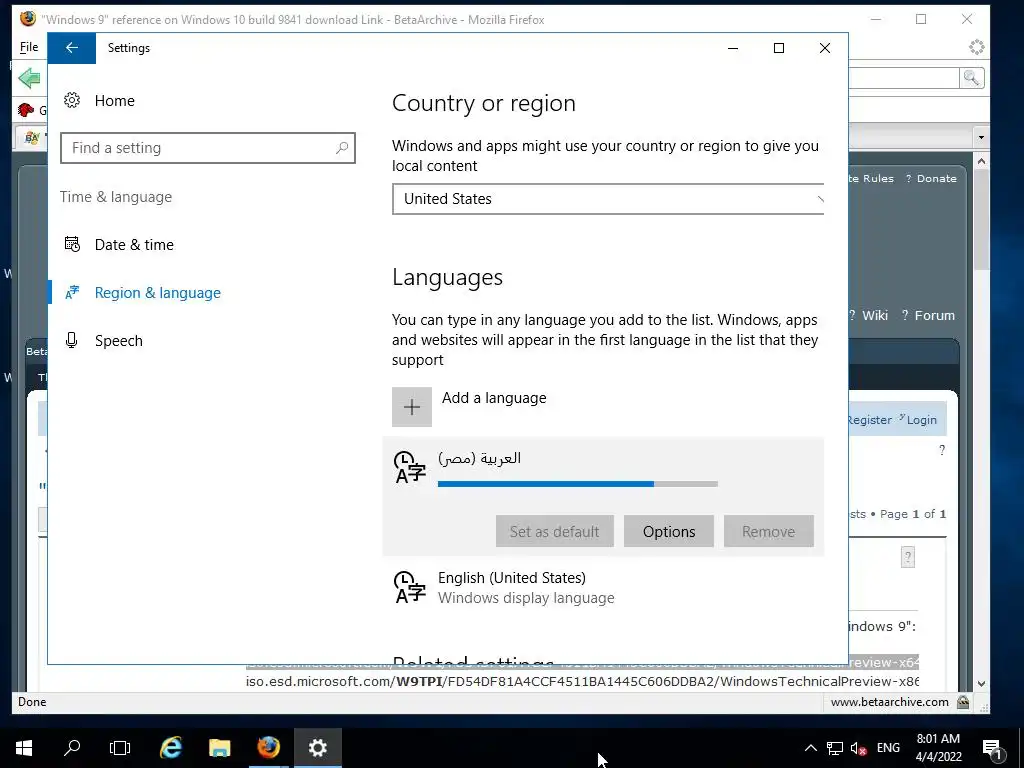
Task: Click the Arabic language pack icon
Action: pyautogui.click(x=409, y=468)
